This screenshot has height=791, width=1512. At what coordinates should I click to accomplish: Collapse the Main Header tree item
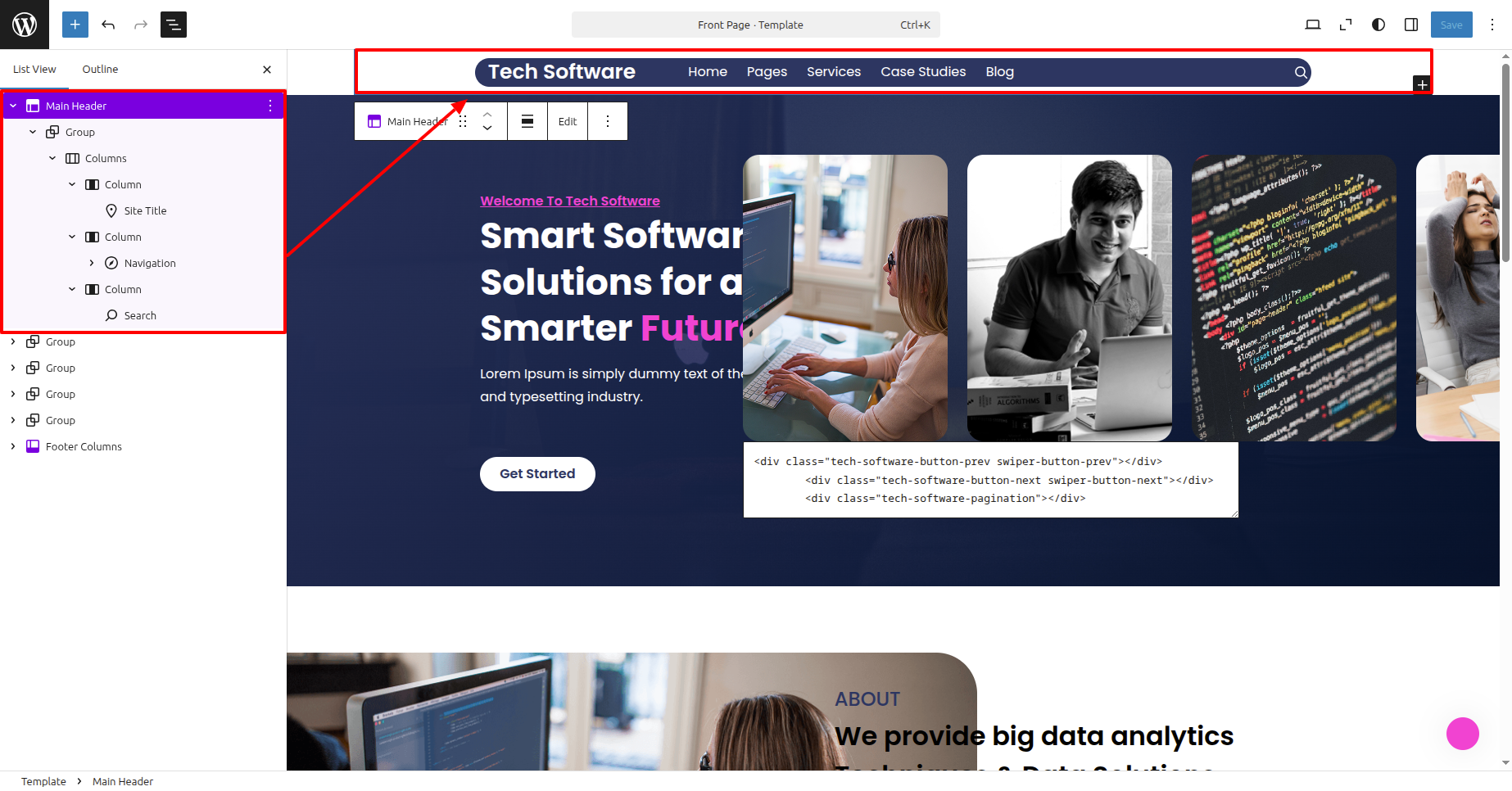click(x=13, y=106)
